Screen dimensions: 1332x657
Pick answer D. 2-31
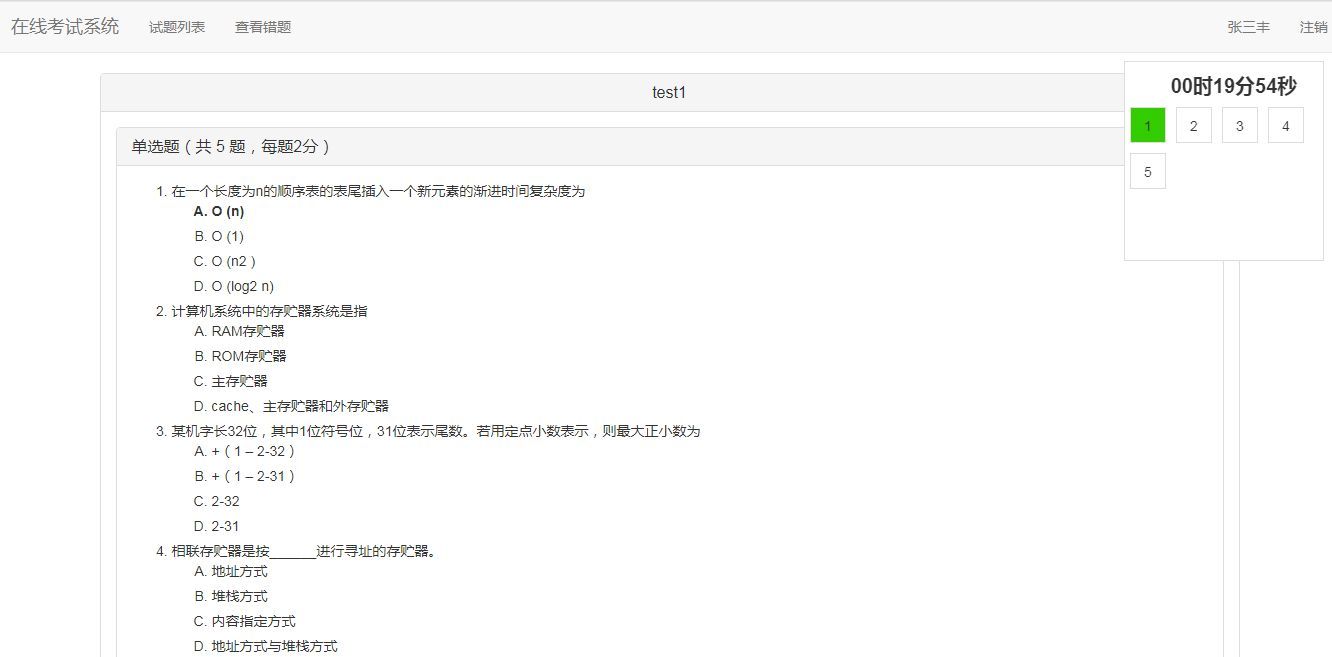pyautogui.click(x=217, y=526)
